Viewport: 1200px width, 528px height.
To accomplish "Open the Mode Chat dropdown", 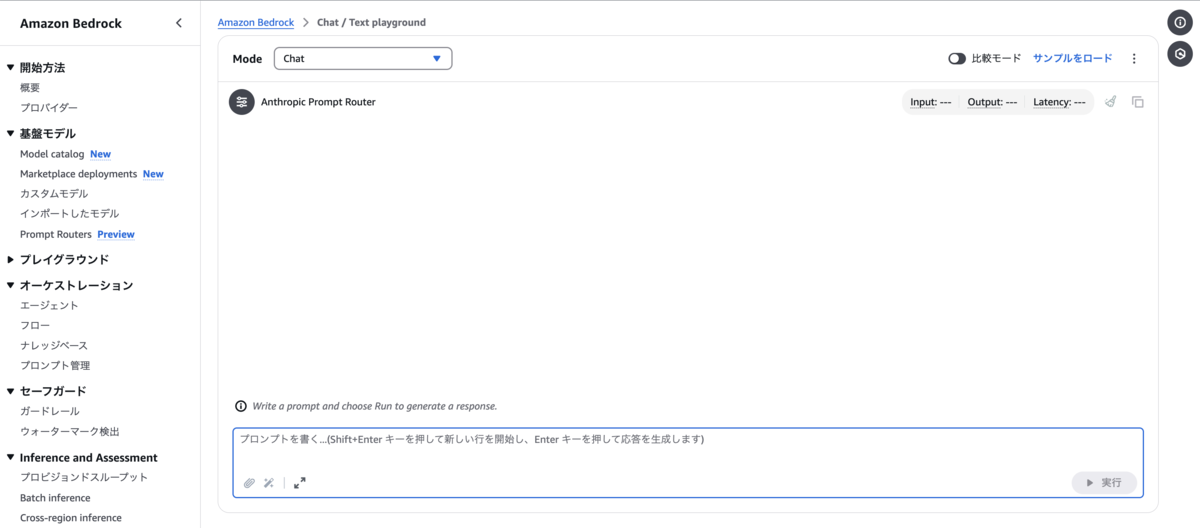I will (363, 59).
